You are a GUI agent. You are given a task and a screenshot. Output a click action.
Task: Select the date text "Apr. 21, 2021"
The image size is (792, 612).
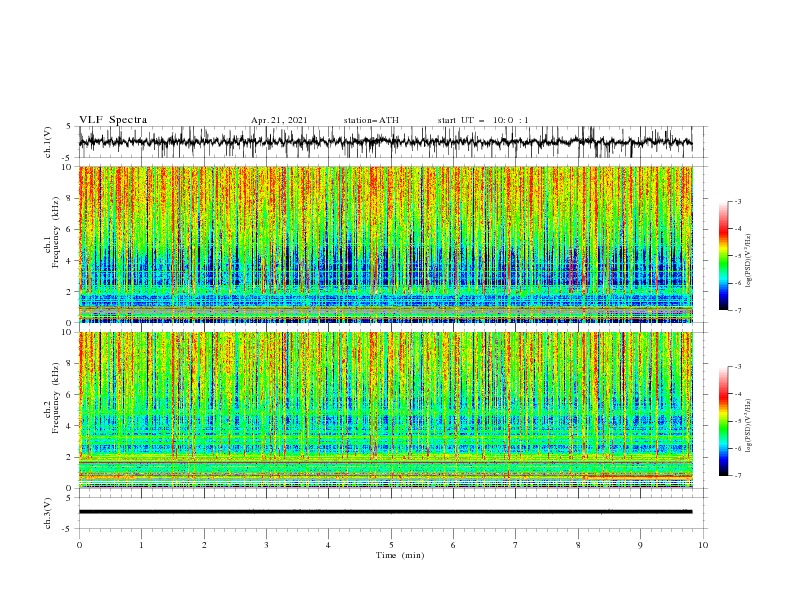coord(279,120)
